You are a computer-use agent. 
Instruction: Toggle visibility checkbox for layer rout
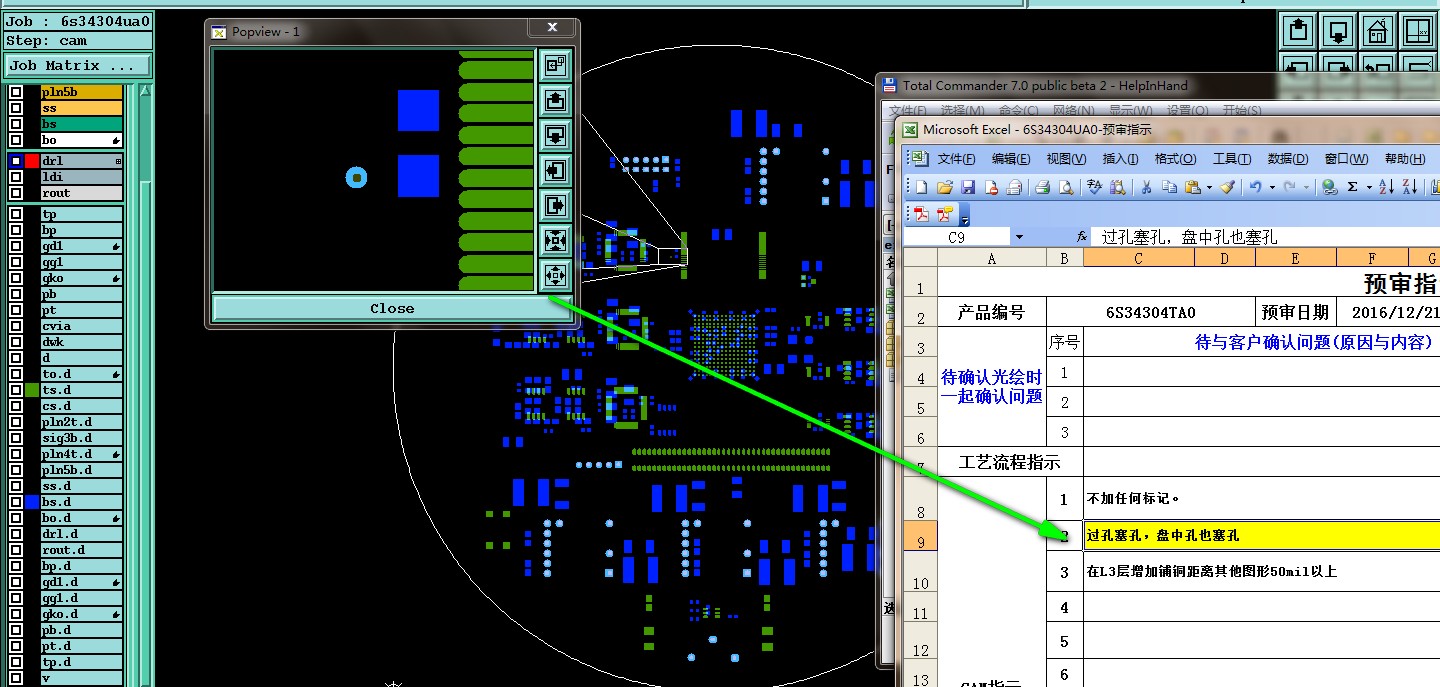pyautogui.click(x=16, y=193)
